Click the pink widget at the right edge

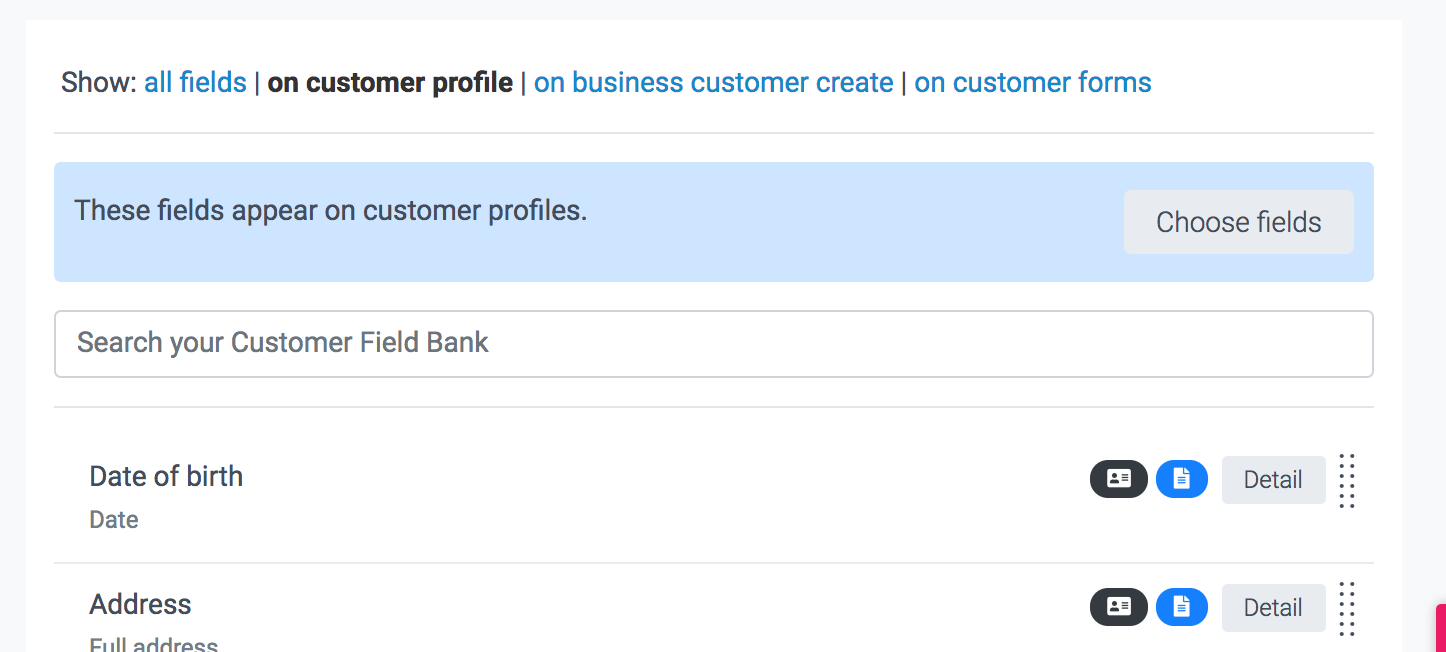1440,628
